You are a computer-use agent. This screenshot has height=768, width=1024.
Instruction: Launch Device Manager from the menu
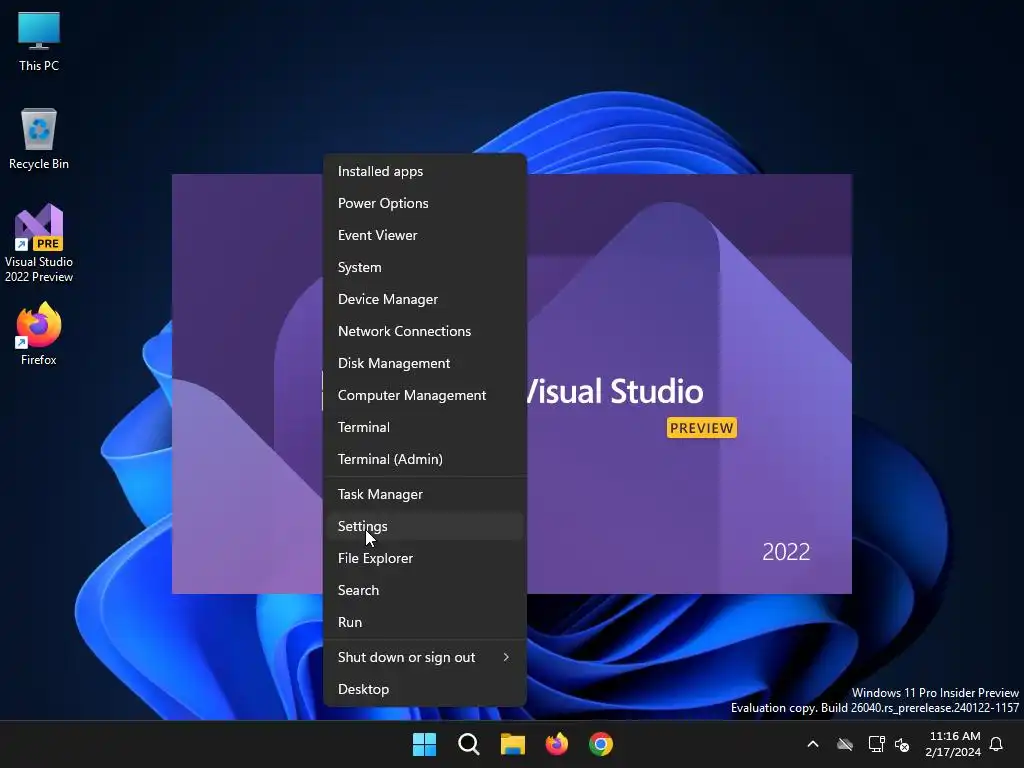424,299
